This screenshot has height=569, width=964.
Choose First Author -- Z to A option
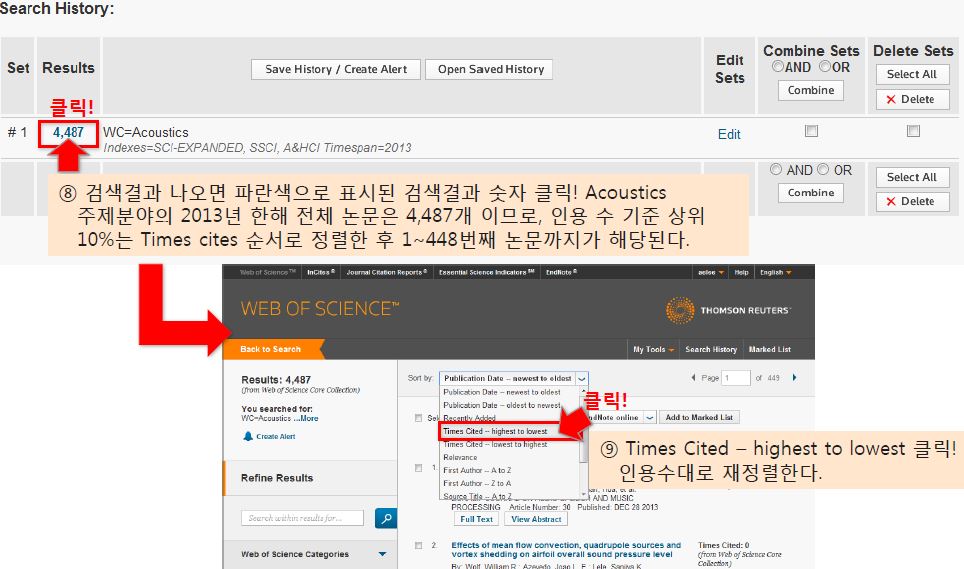(477, 484)
